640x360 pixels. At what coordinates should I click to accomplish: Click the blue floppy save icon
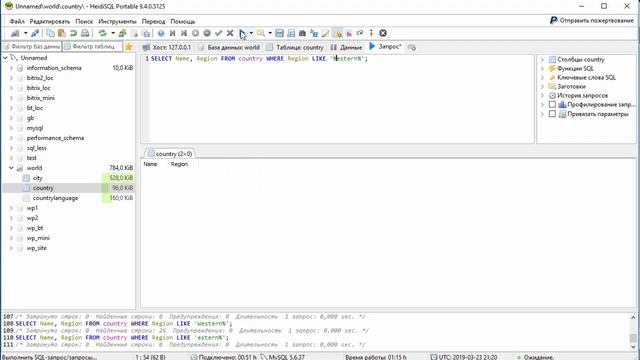279,33
